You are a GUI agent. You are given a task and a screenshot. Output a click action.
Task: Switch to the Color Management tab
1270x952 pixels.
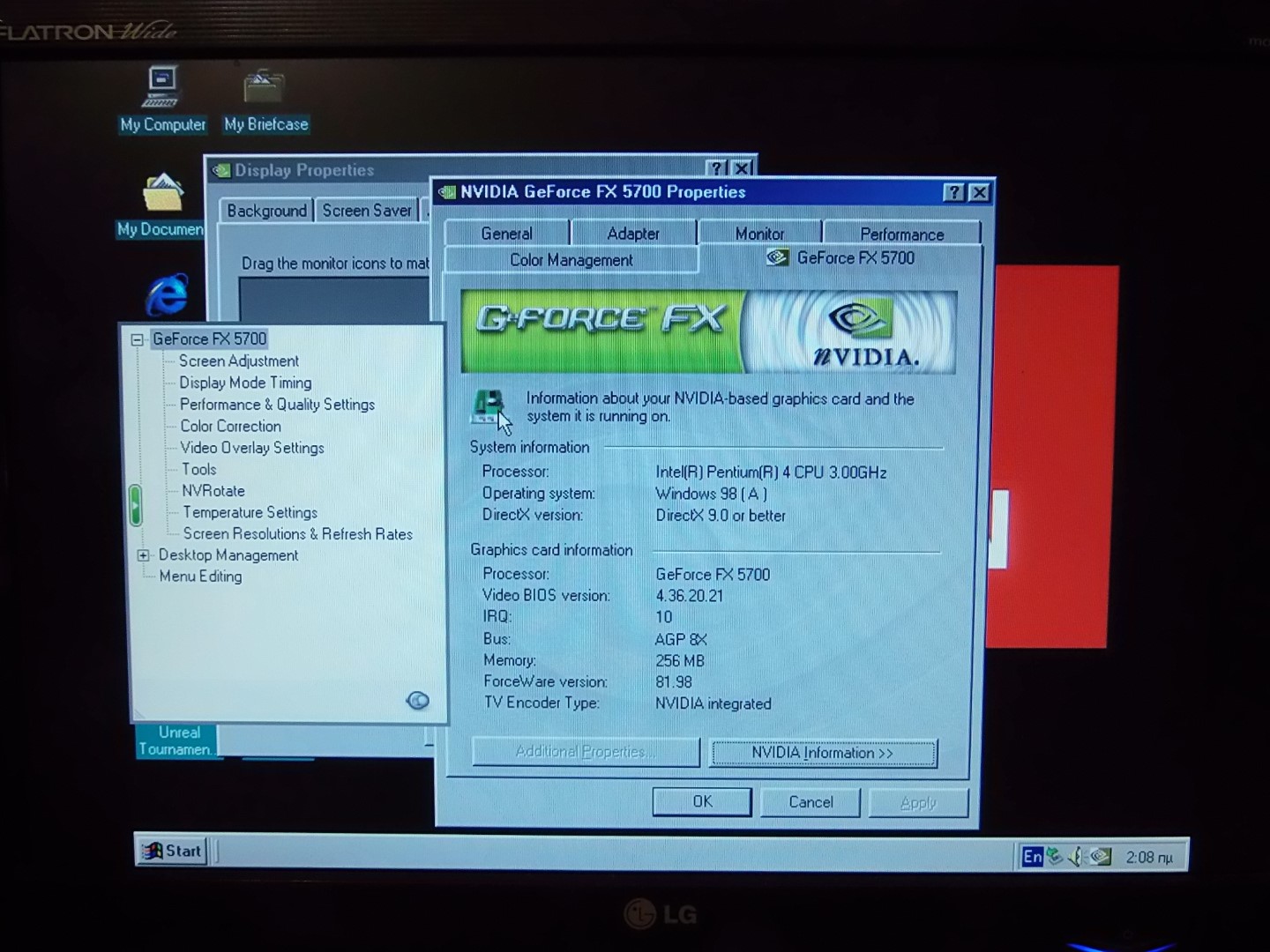point(571,260)
